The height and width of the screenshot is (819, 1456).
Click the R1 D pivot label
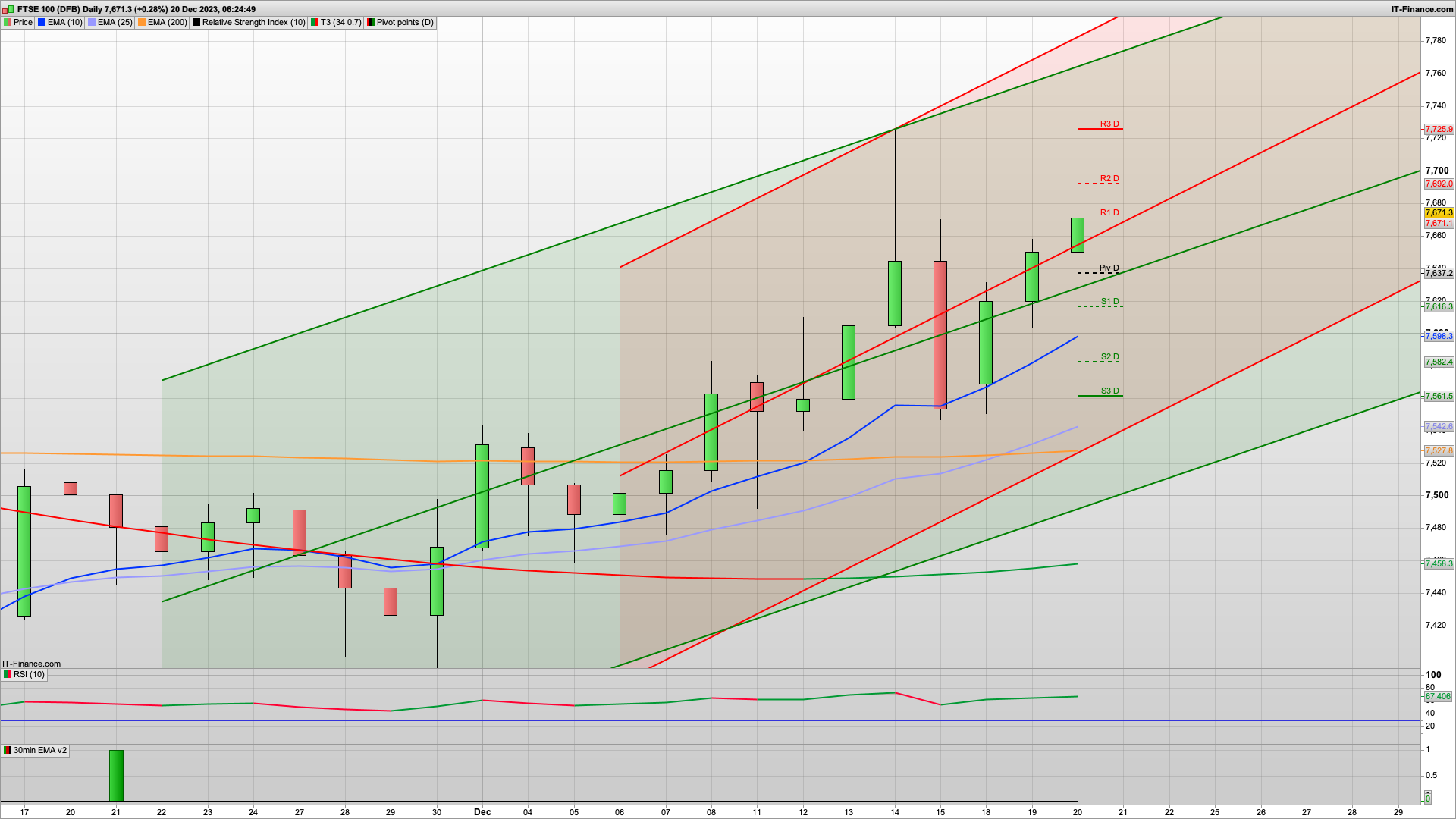[x=1109, y=212]
